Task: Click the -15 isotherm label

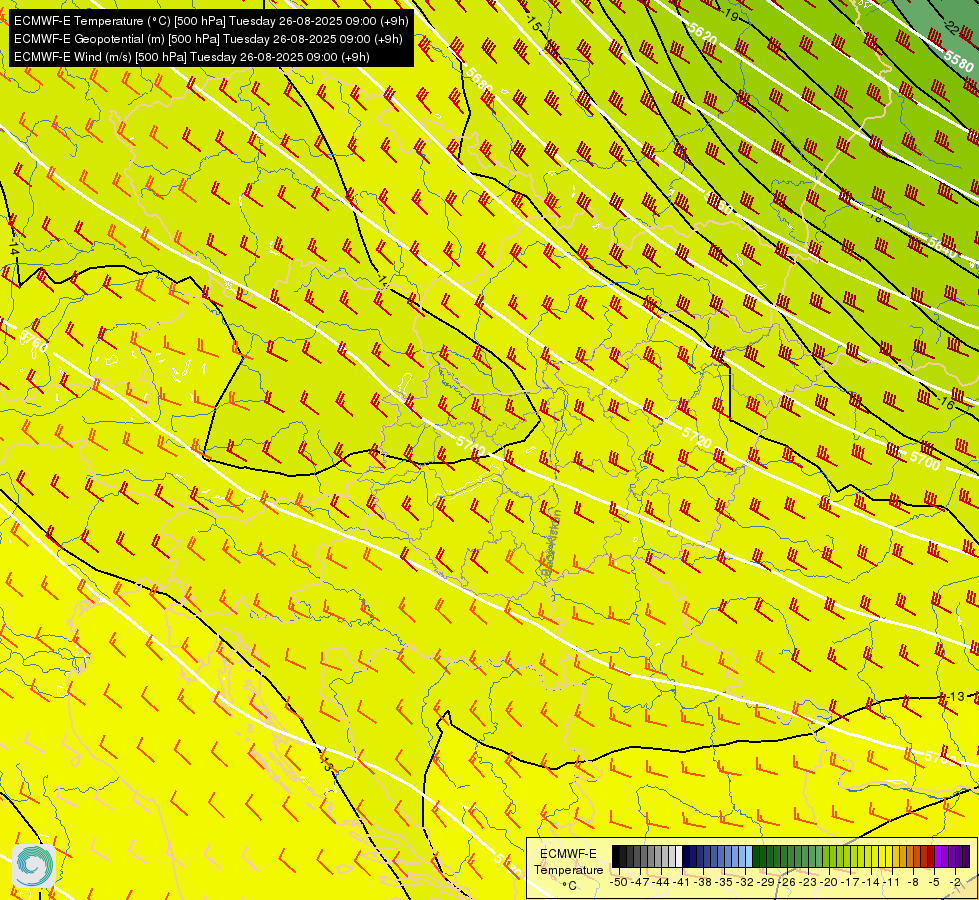Action: [534, 24]
